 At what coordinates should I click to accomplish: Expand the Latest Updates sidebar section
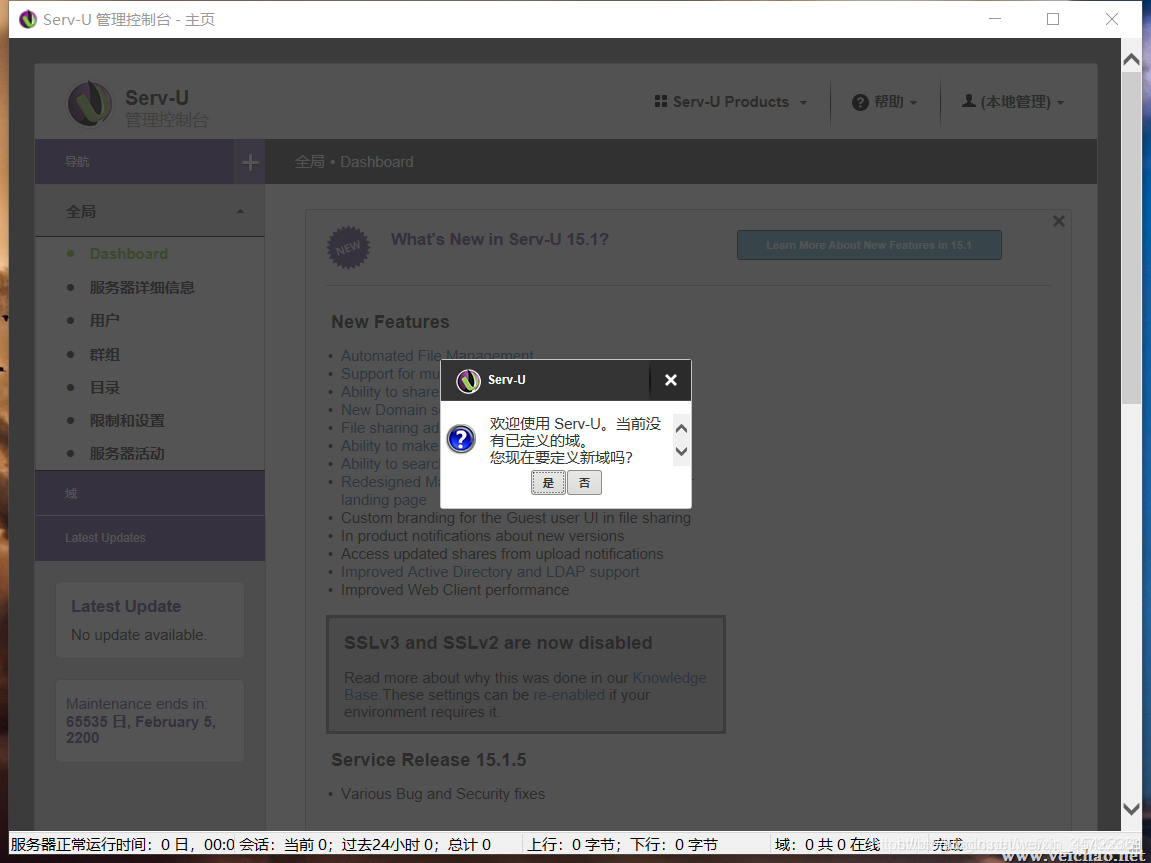click(150, 538)
